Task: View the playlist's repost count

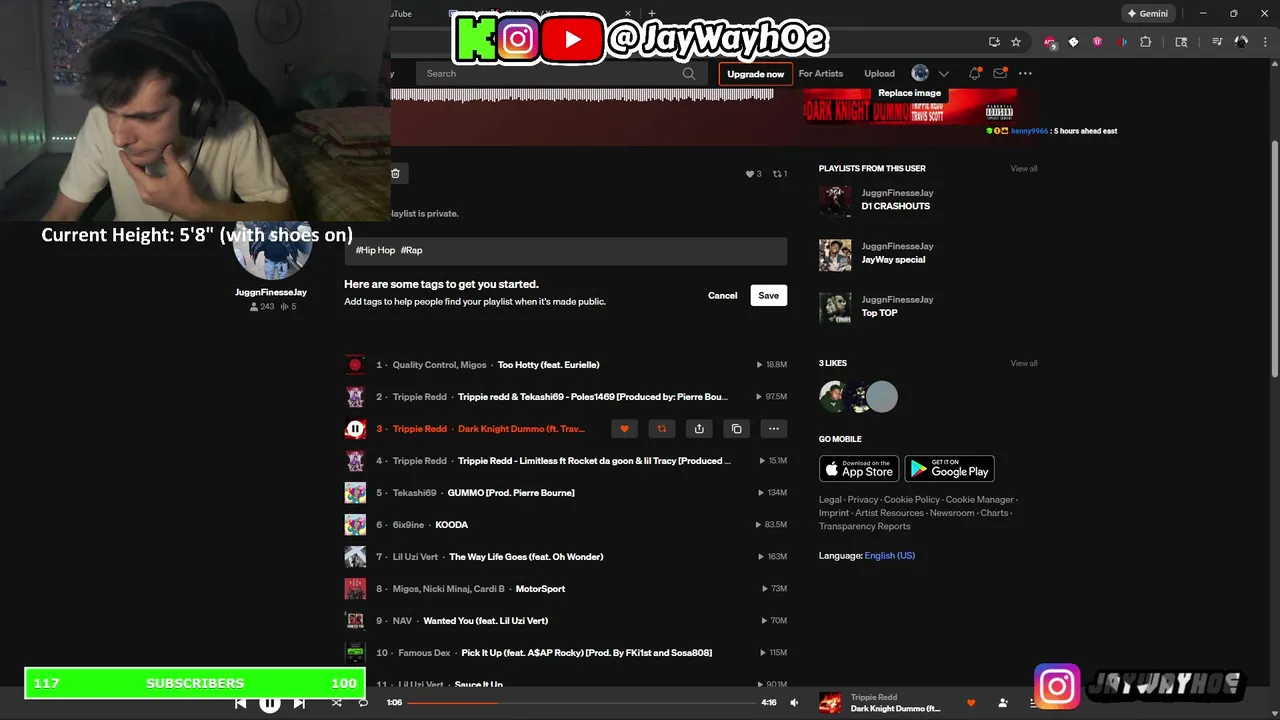Action: 780,174
